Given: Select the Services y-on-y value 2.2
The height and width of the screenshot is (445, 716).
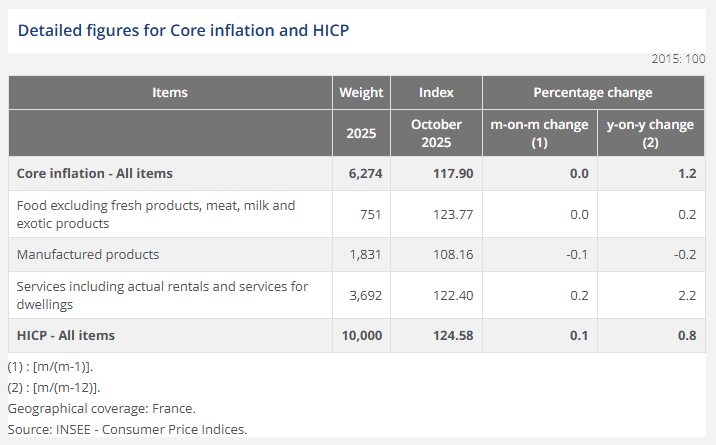Looking at the screenshot, I should pos(687,295).
